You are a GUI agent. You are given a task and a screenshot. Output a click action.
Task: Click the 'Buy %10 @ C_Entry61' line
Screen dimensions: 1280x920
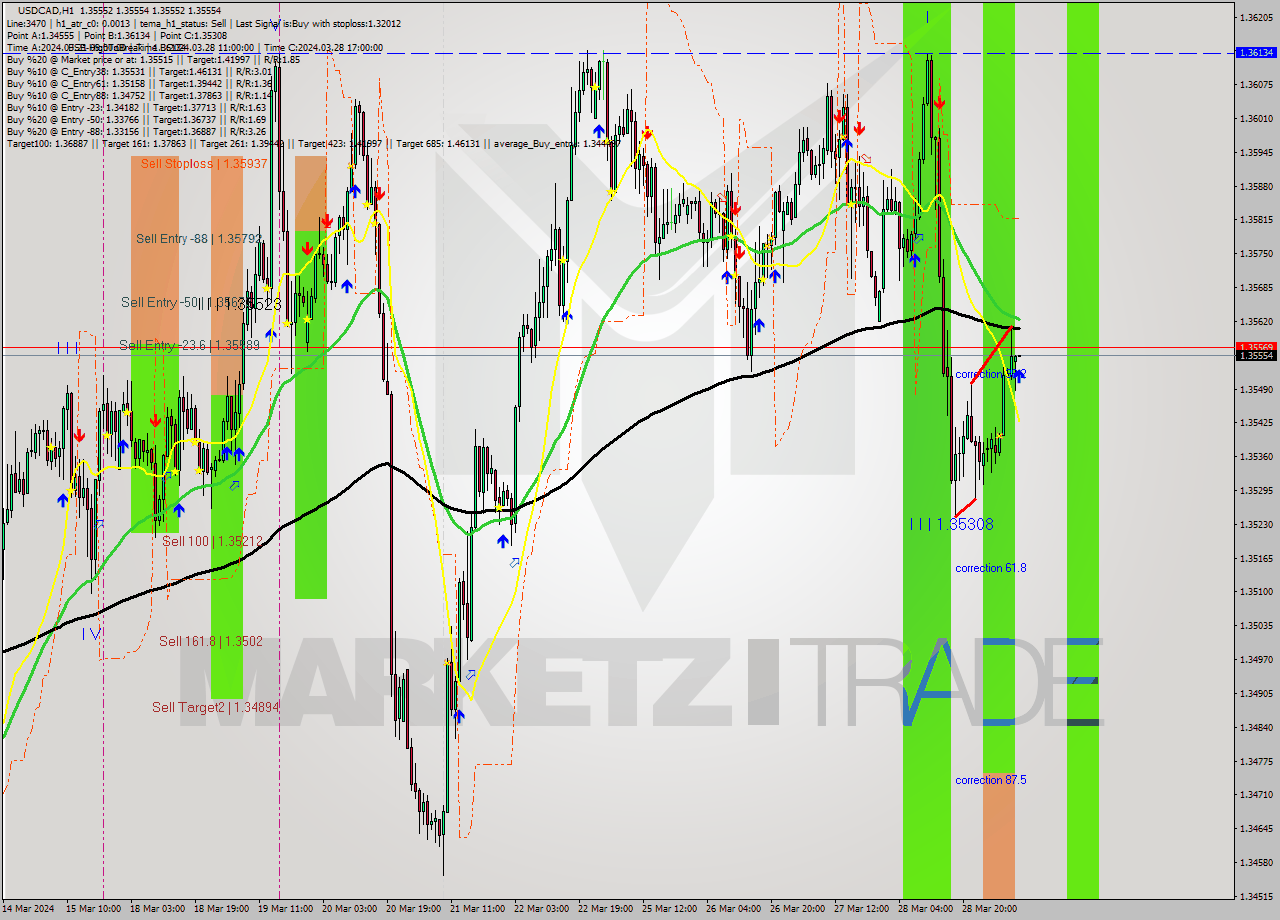click(x=139, y=83)
